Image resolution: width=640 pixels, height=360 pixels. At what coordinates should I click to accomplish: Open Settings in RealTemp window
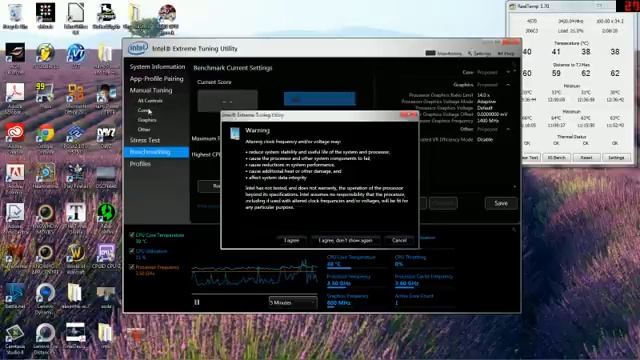[616, 157]
